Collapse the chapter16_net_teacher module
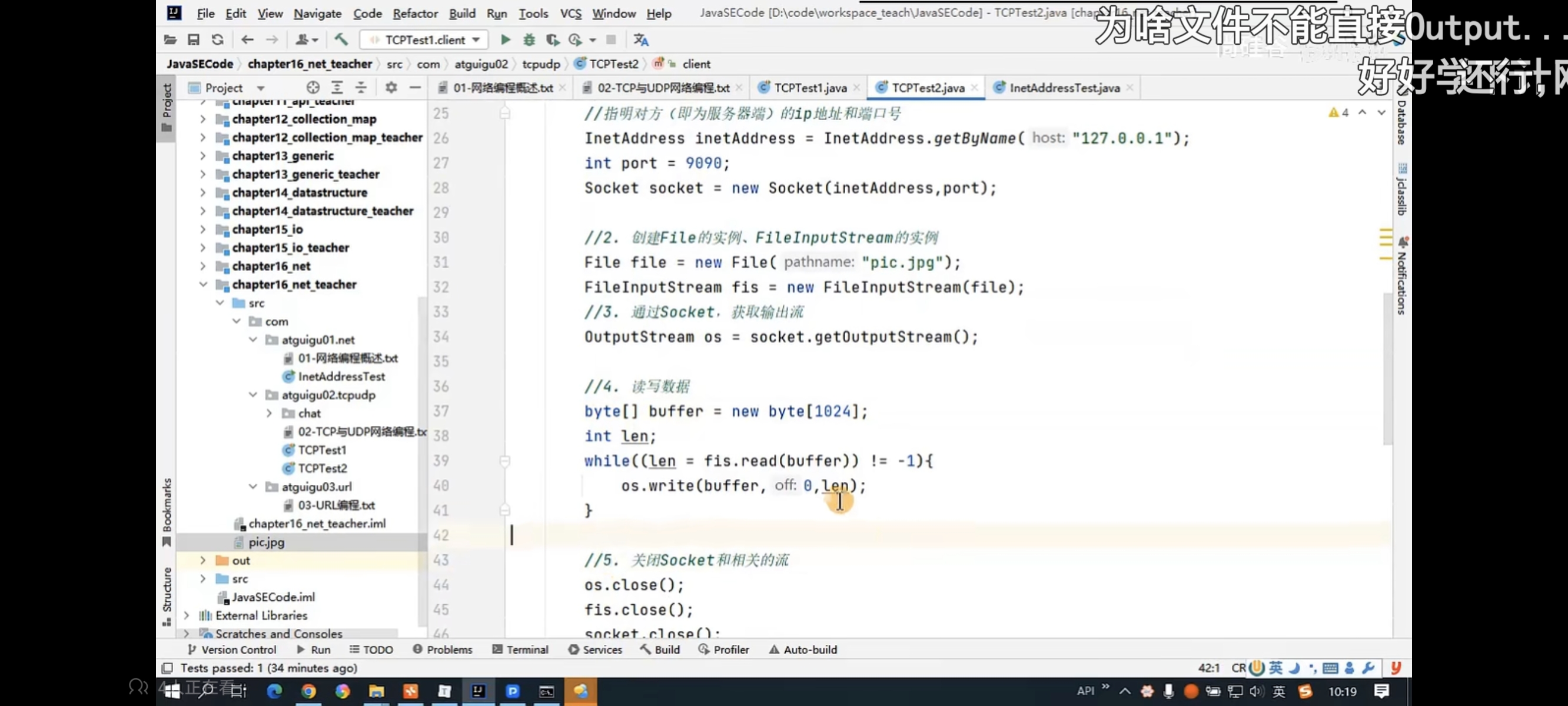The width and height of the screenshot is (1568, 706). [202, 284]
